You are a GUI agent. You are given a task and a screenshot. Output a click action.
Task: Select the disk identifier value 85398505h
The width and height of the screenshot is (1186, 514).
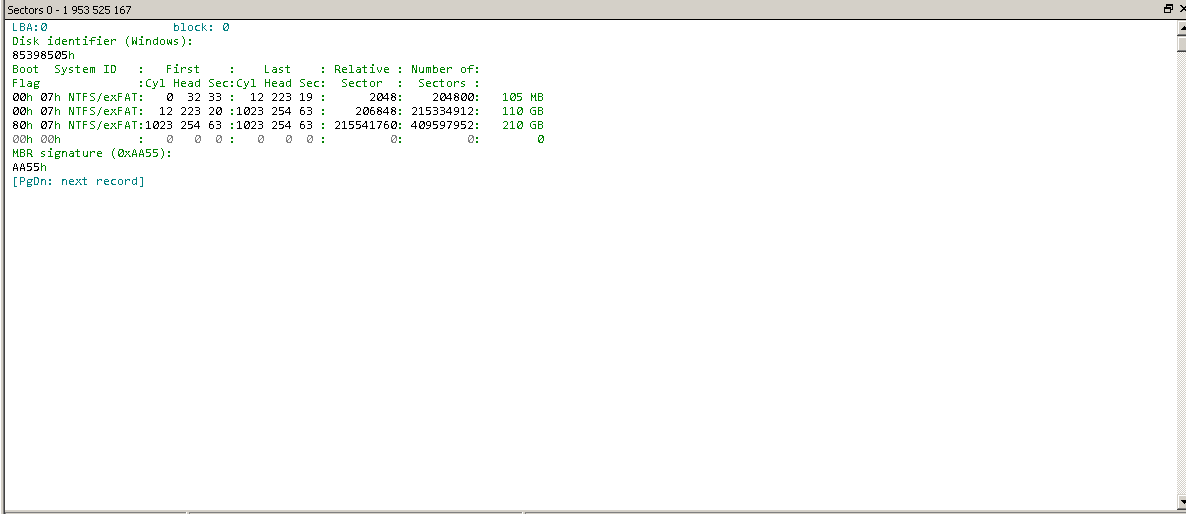43,55
